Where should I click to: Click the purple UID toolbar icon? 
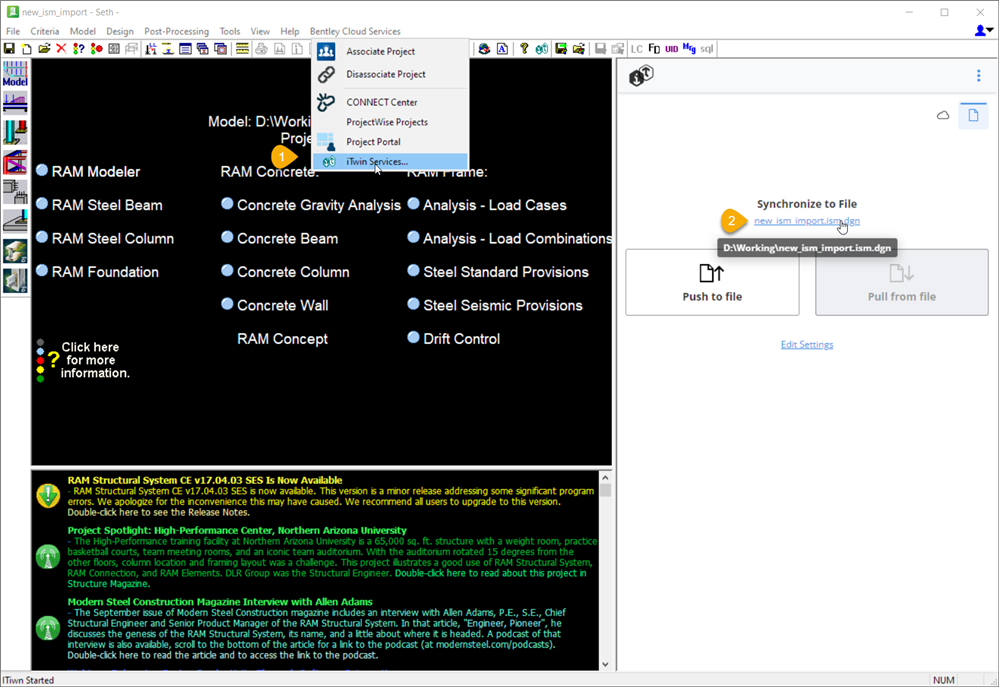672,49
